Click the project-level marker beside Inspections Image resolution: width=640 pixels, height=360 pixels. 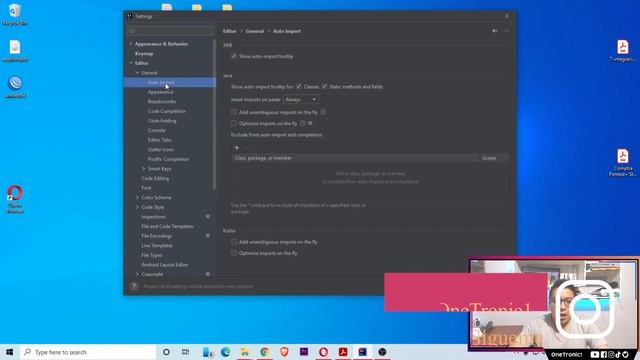tap(208, 217)
